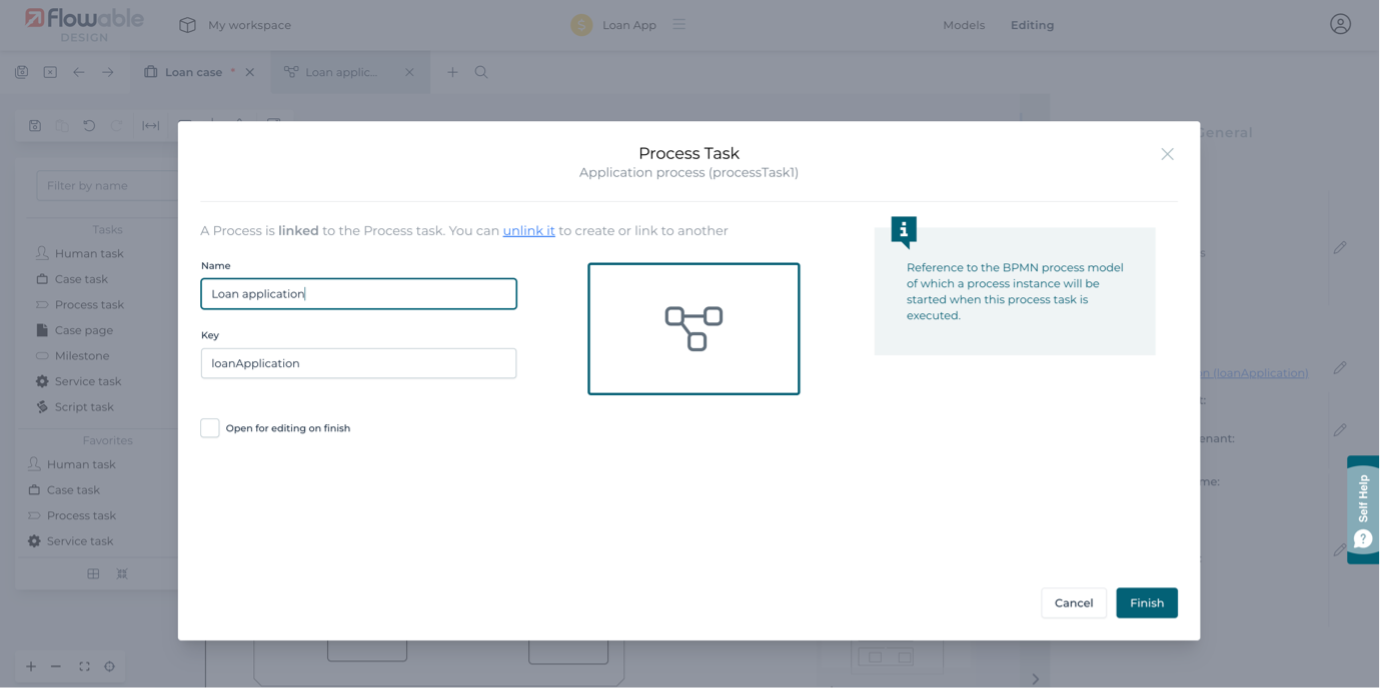Close the Process Task dialog with X
This screenshot has width=1384, height=690.
pos(1167,154)
